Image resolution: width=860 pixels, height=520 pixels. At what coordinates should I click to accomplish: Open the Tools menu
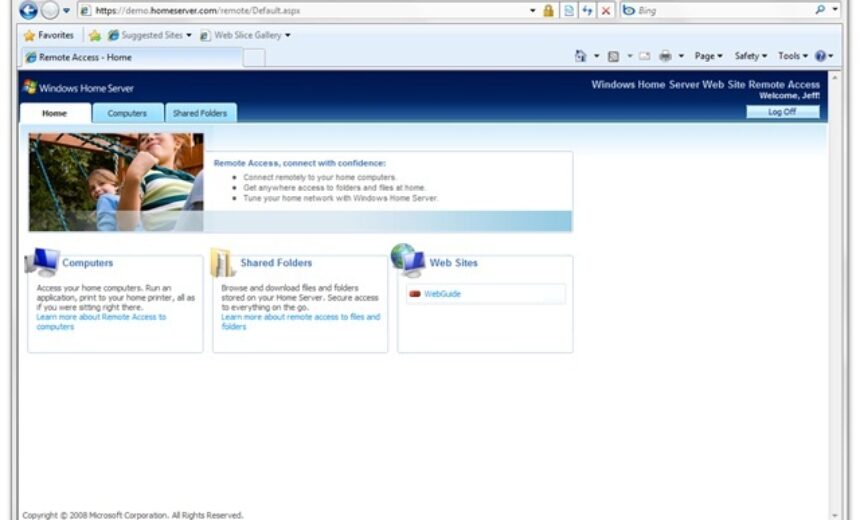(793, 56)
